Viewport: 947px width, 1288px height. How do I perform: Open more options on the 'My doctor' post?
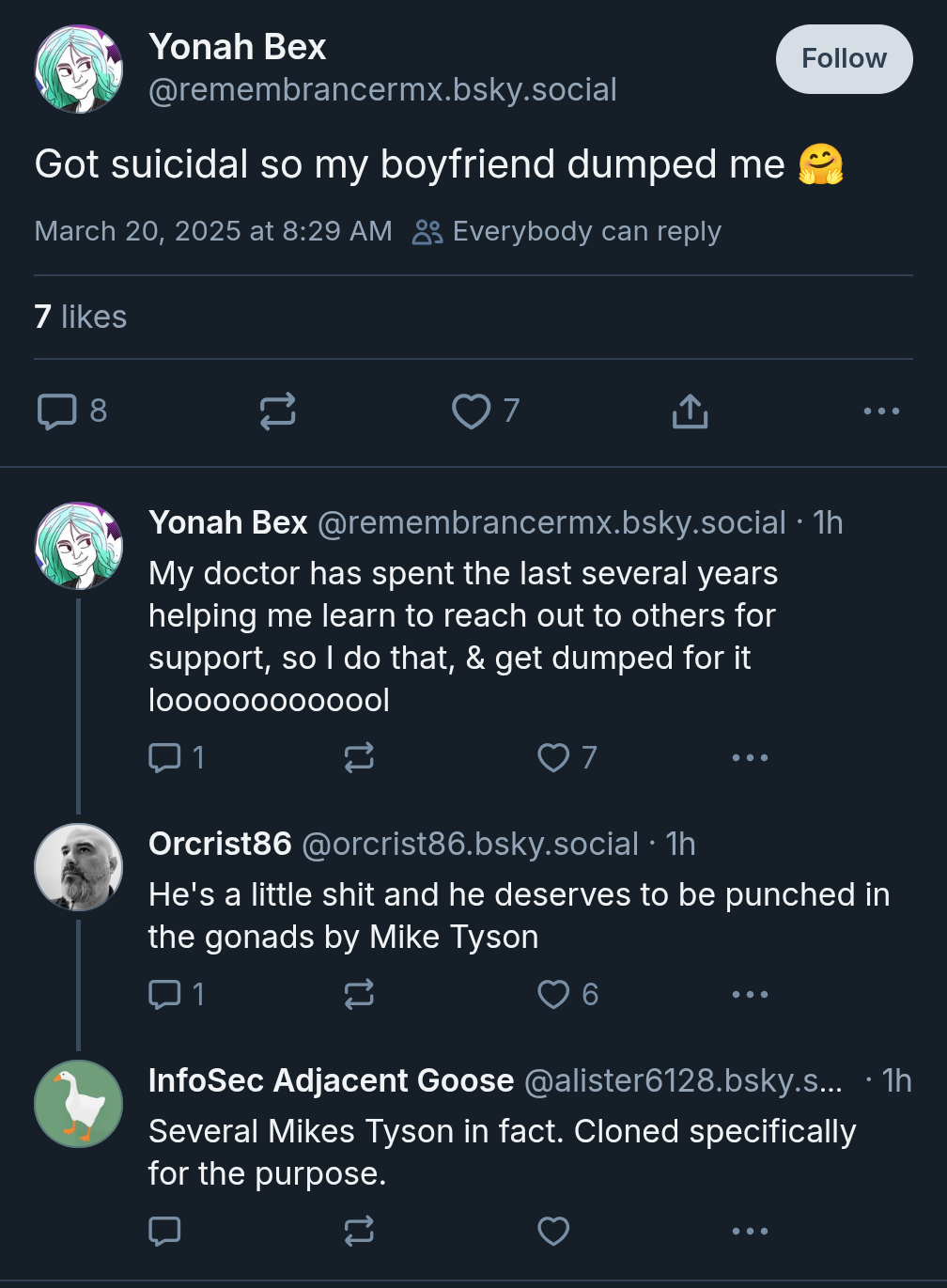point(750,757)
